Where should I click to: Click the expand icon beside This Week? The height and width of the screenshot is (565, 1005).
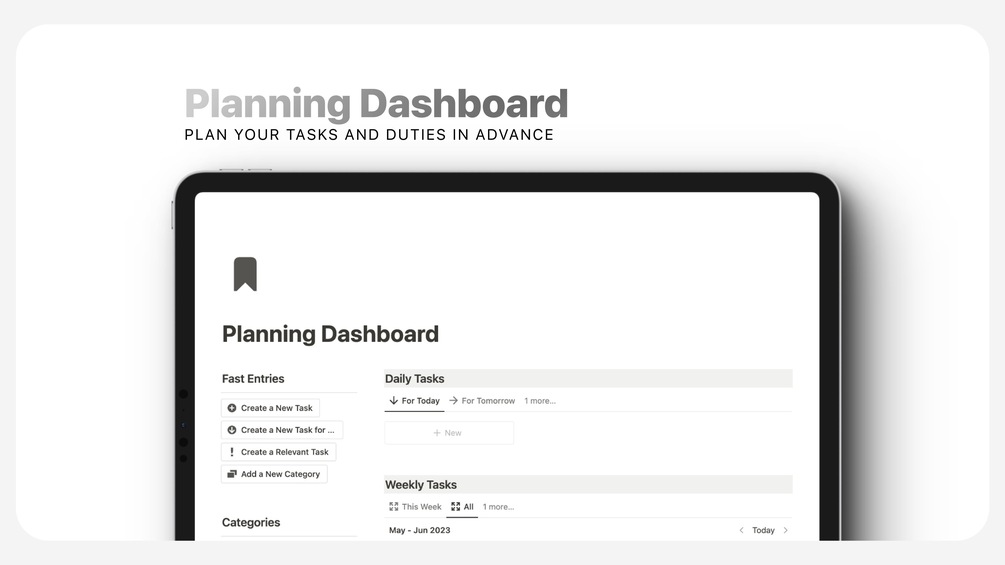[394, 507]
